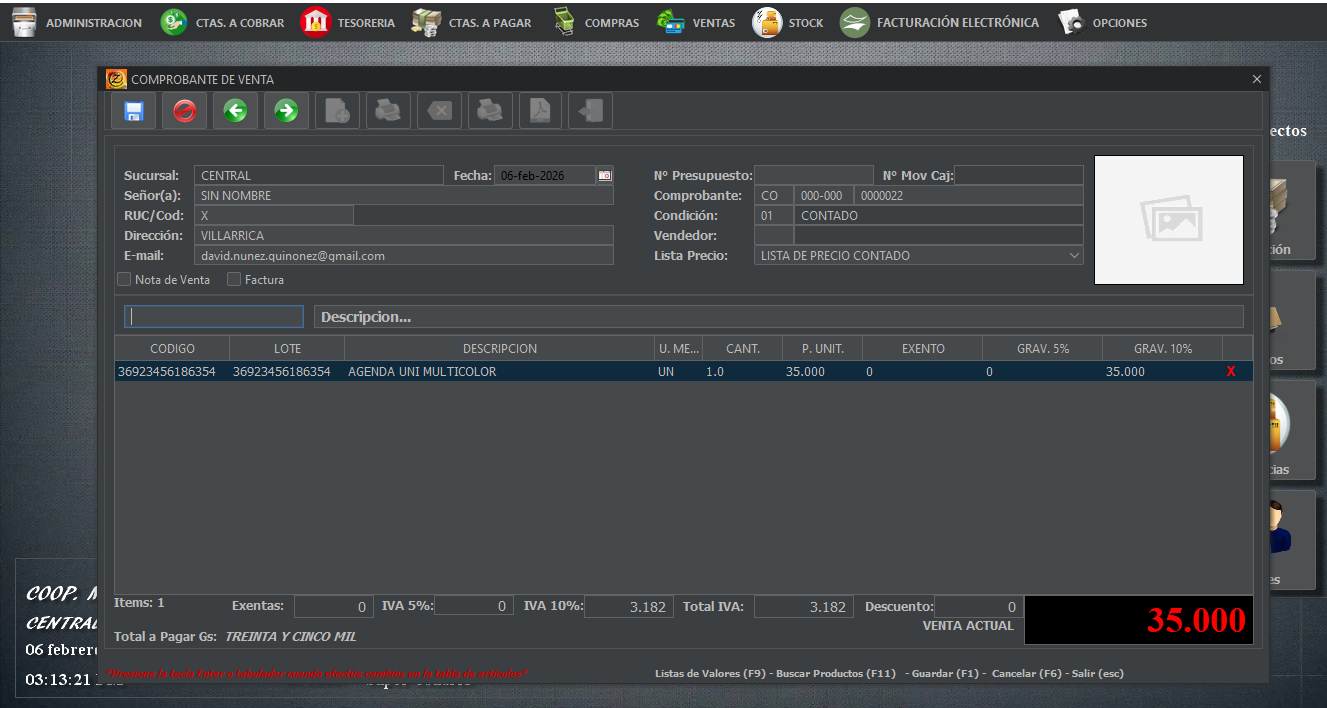The width and height of the screenshot is (1327, 708).
Task: Click the red Cancel icon in the toolbar
Action: 184,110
